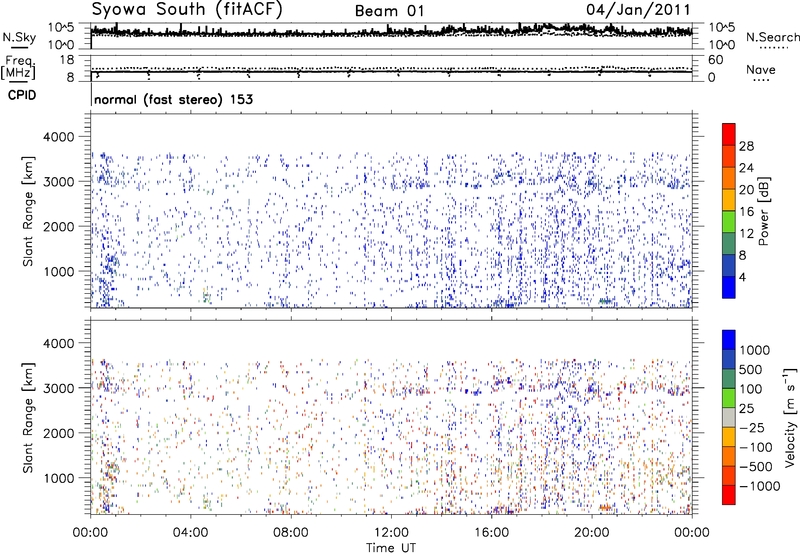Click the 500 value on velocity scale
The height and width of the screenshot is (554, 800).
(750, 369)
